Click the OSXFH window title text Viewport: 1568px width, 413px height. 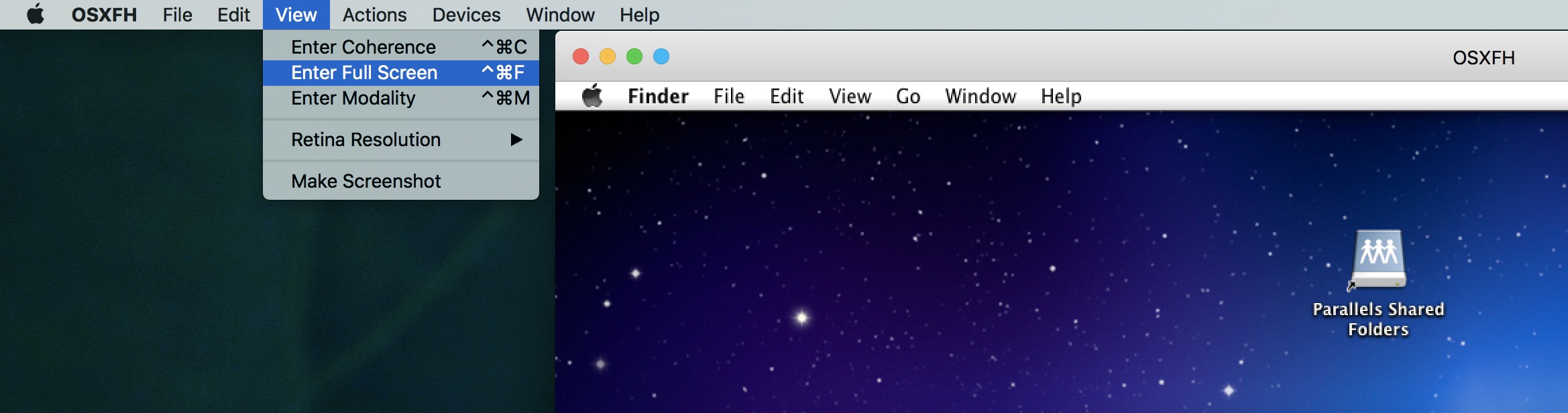(x=1483, y=58)
